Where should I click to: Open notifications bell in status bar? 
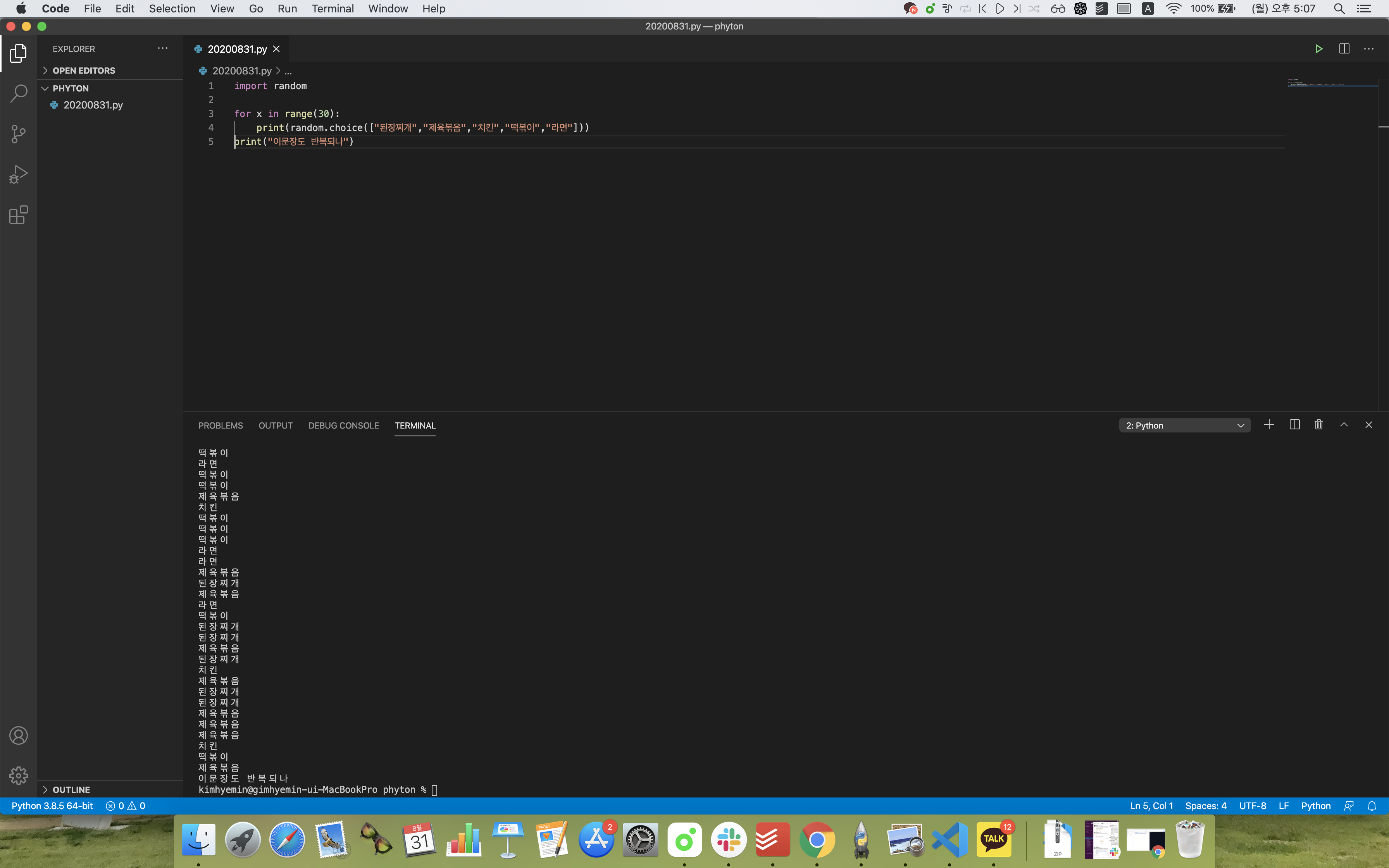pos(1372,806)
